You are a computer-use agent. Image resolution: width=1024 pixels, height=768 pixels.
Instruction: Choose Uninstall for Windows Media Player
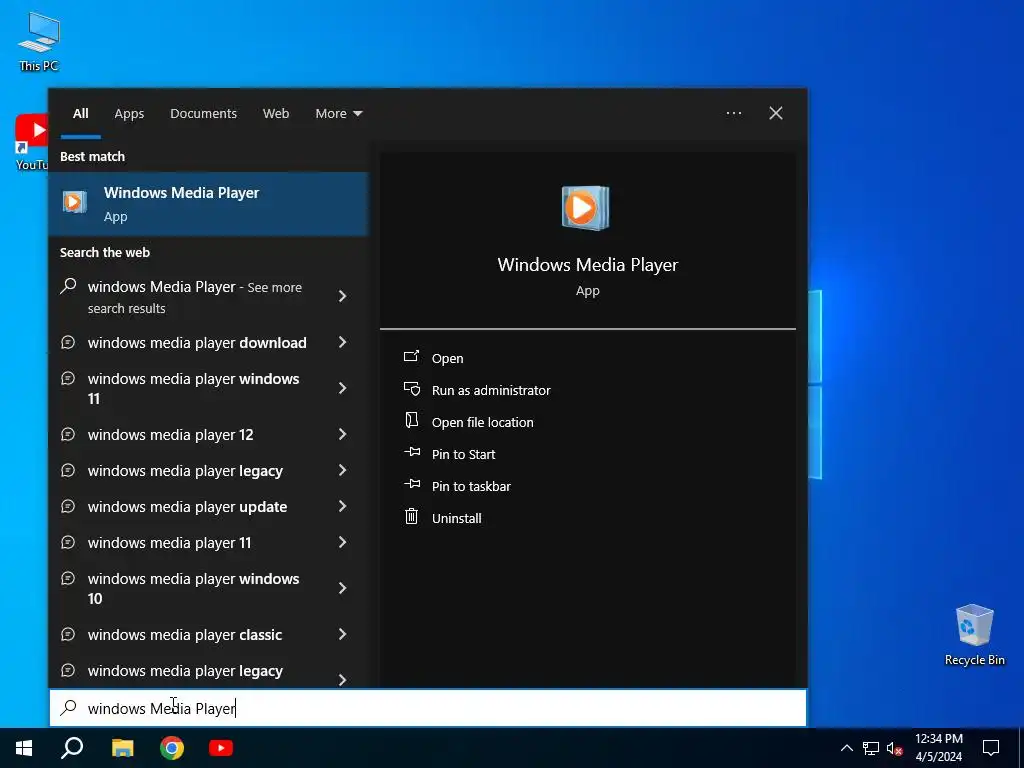(456, 518)
